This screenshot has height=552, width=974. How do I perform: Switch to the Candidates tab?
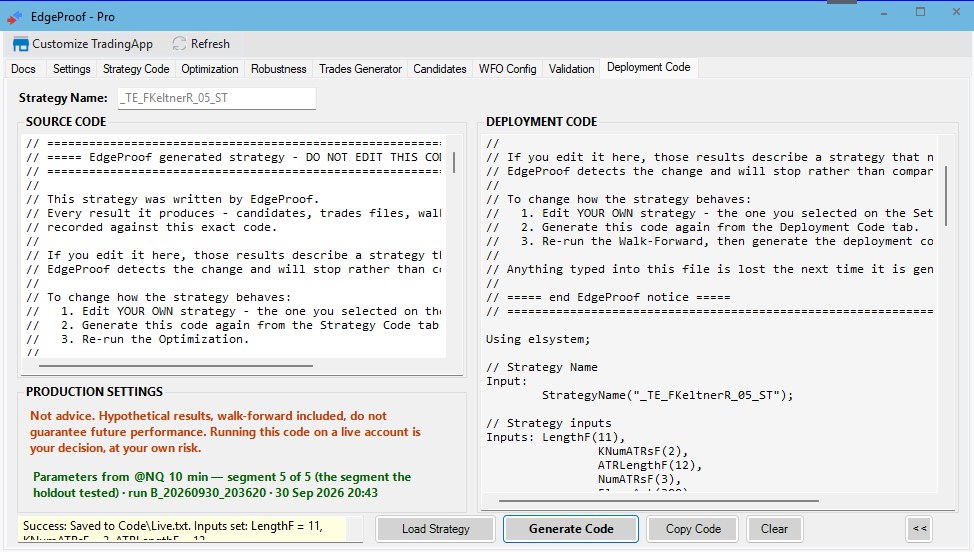click(440, 69)
